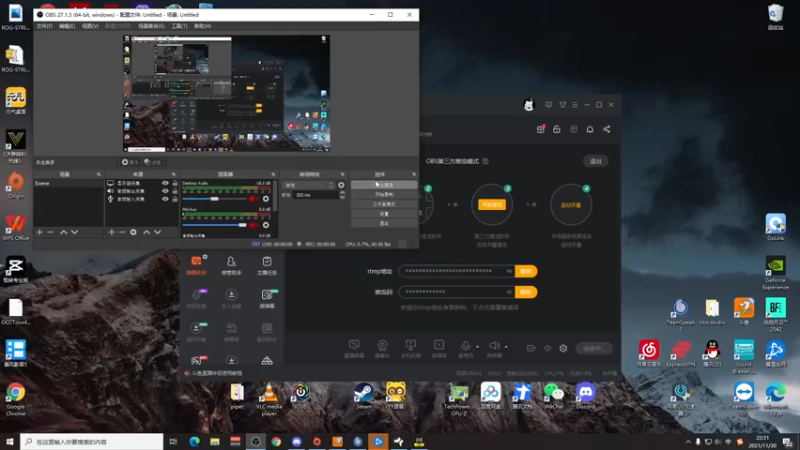Increase transition duration with the up arrow
The height and width of the screenshot is (450, 800).
[342, 193]
